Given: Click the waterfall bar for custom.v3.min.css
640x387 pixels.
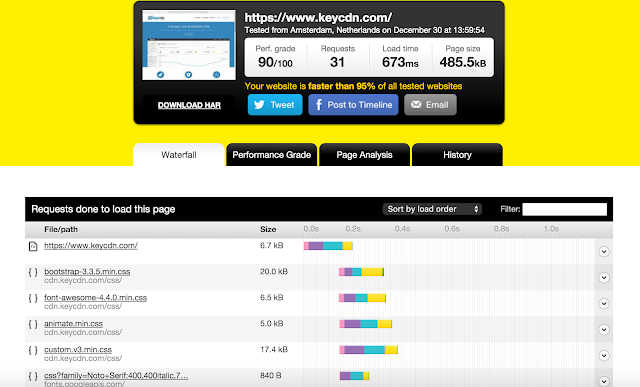Looking at the screenshot, I should click(x=369, y=350).
